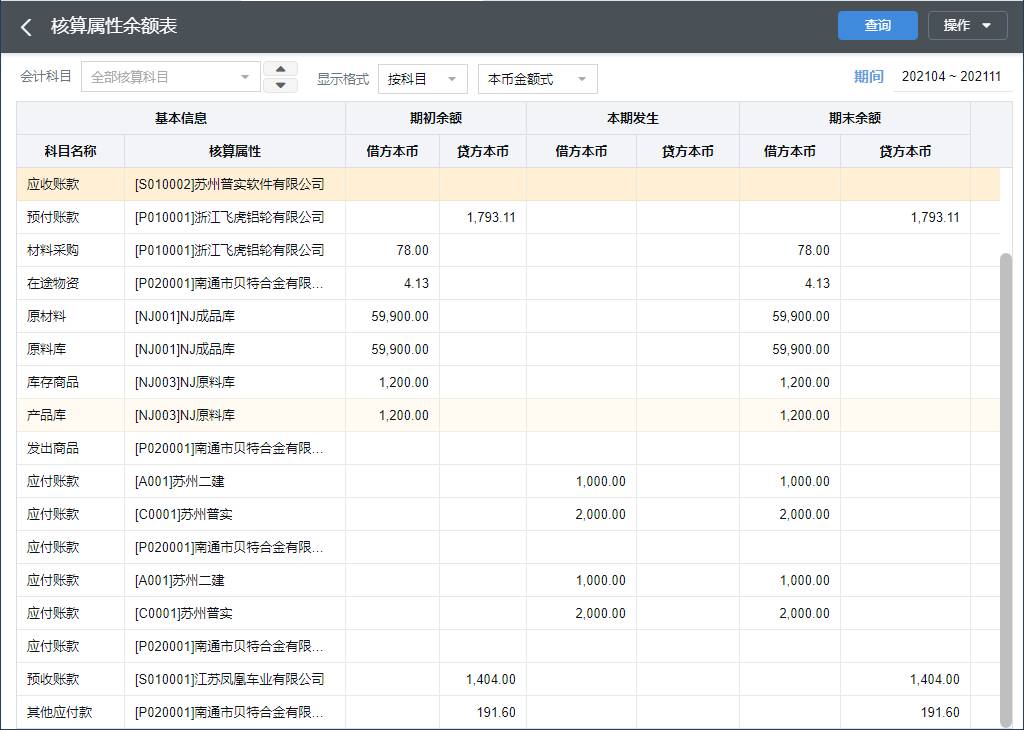Click the 期间 link
Viewport: 1024px width, 730px height.
[869, 76]
